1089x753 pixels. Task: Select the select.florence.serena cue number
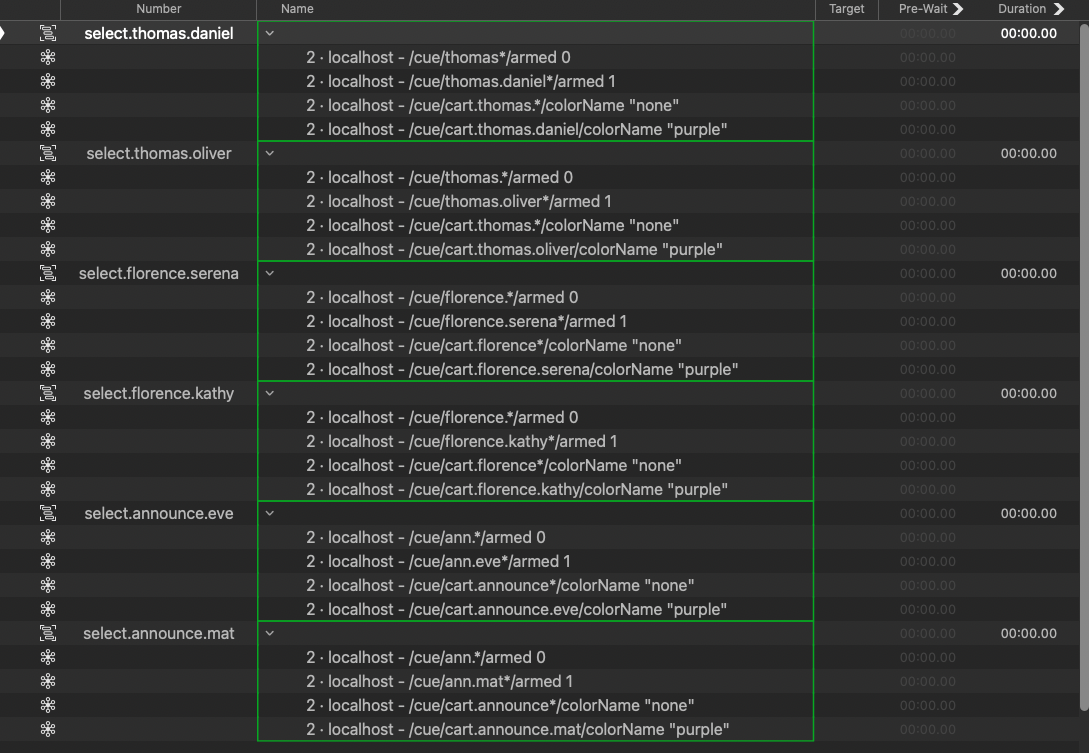[158, 273]
